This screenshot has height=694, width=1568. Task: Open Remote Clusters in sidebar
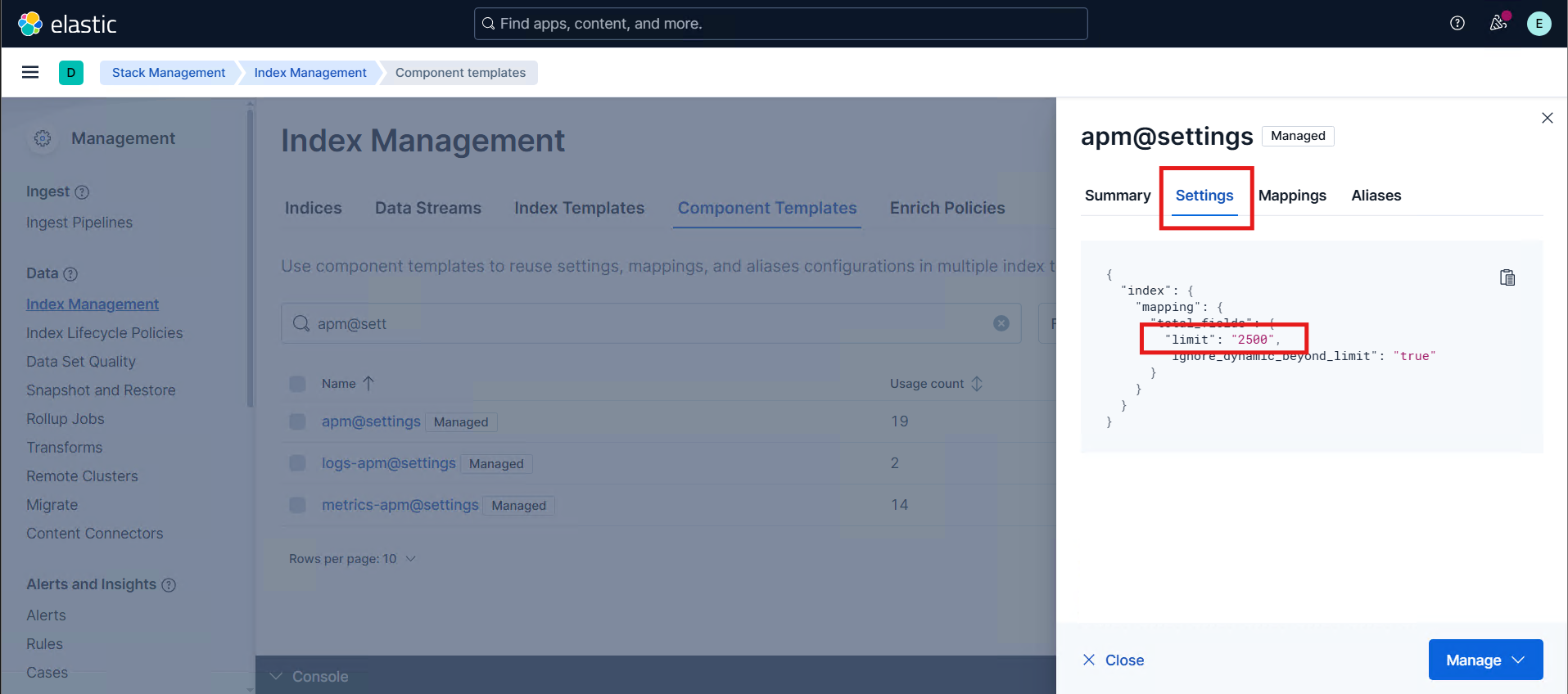(82, 476)
